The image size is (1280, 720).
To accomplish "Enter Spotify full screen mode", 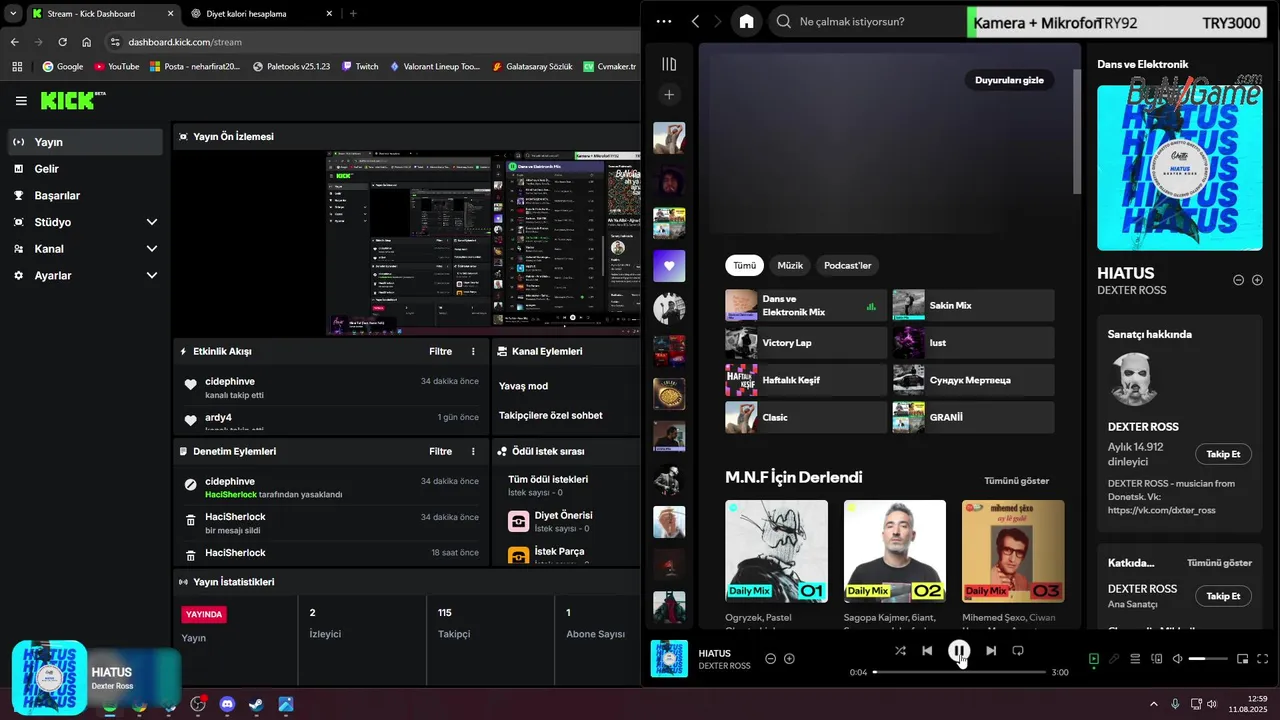I will [1263, 659].
